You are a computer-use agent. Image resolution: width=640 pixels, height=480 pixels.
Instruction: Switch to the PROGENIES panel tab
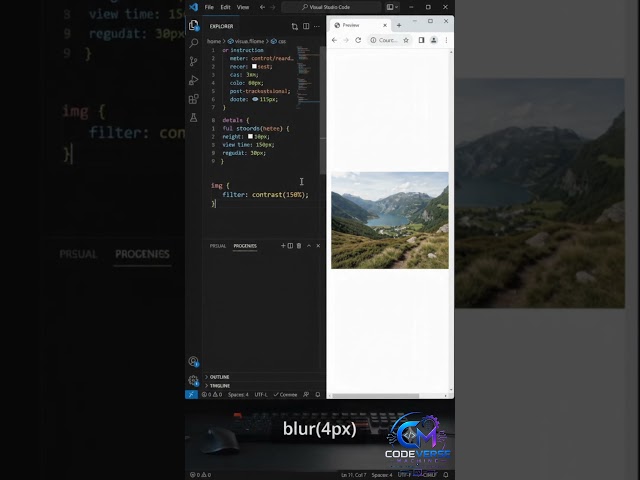[x=245, y=246]
